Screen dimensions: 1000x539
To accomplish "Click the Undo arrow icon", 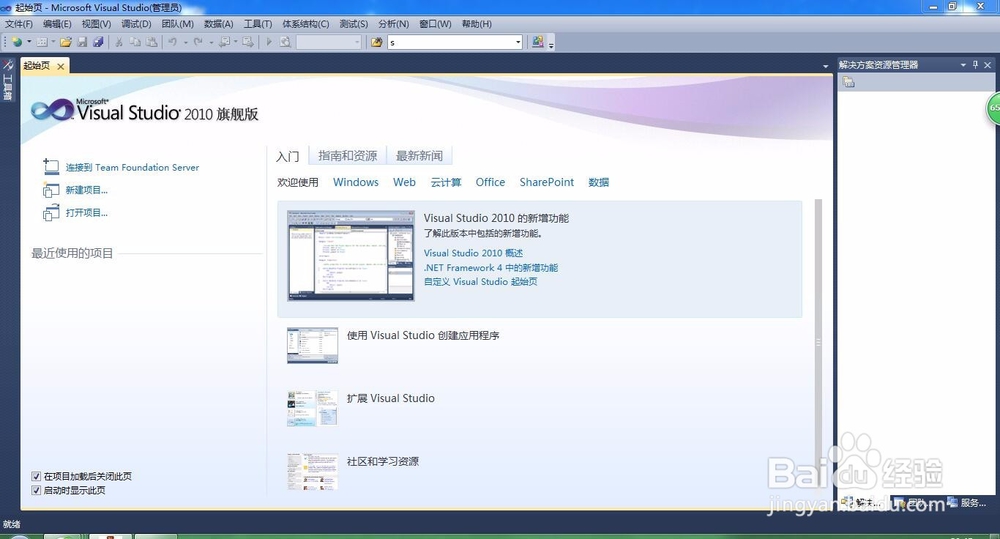I will [x=173, y=42].
